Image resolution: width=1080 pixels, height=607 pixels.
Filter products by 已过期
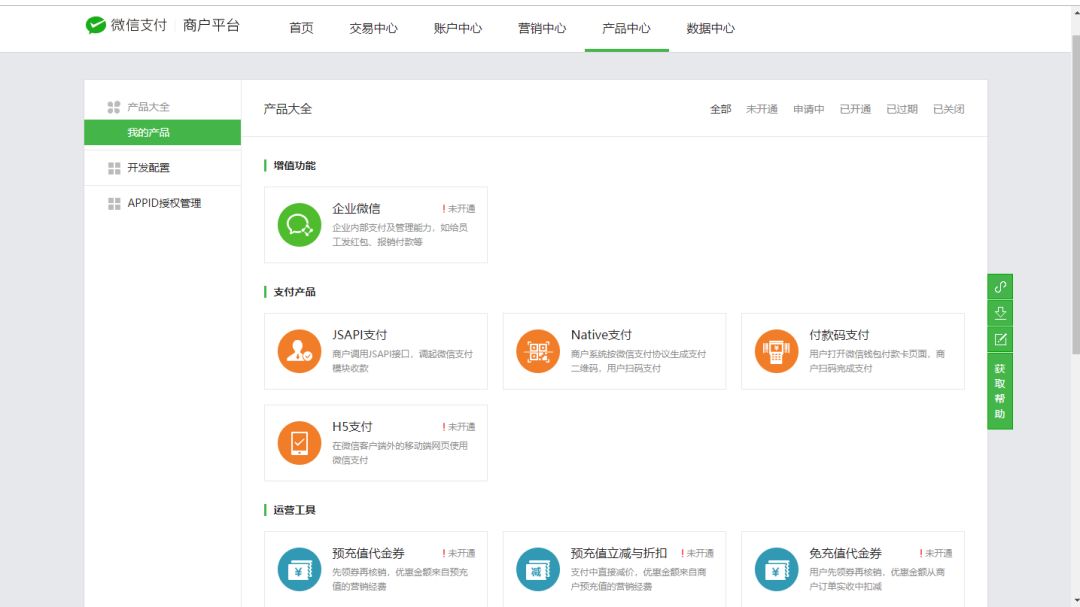pyautogui.click(x=902, y=109)
